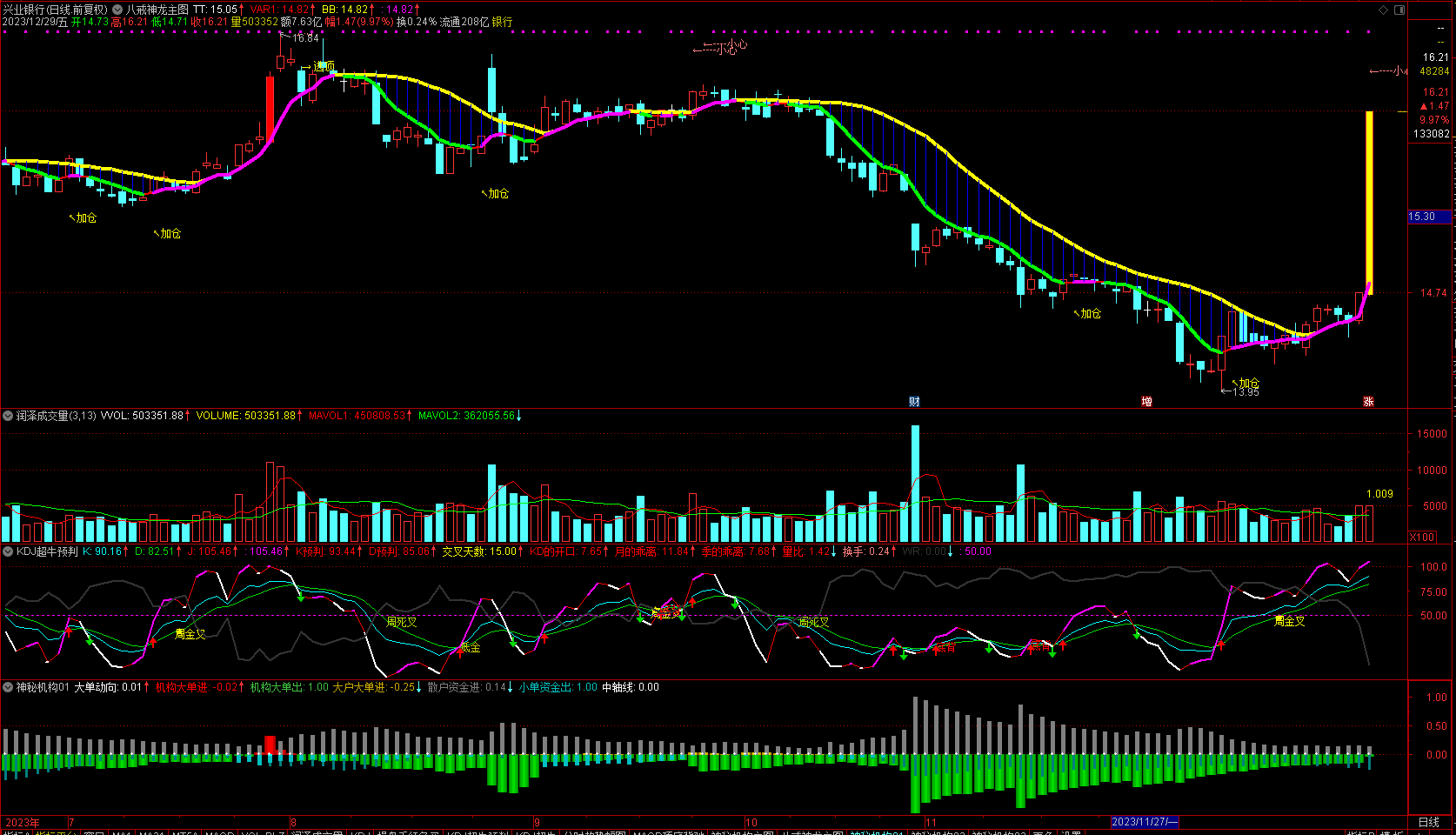1456x835 pixels.
Task: Select the 日线 period button
Action: pos(1429,822)
